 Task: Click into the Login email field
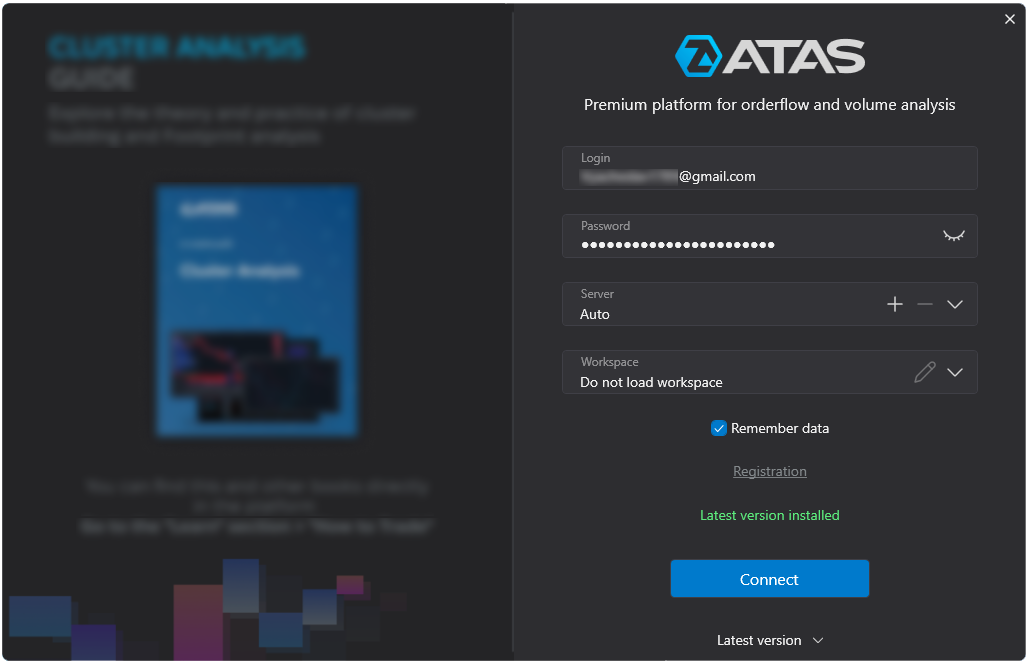[x=770, y=168]
